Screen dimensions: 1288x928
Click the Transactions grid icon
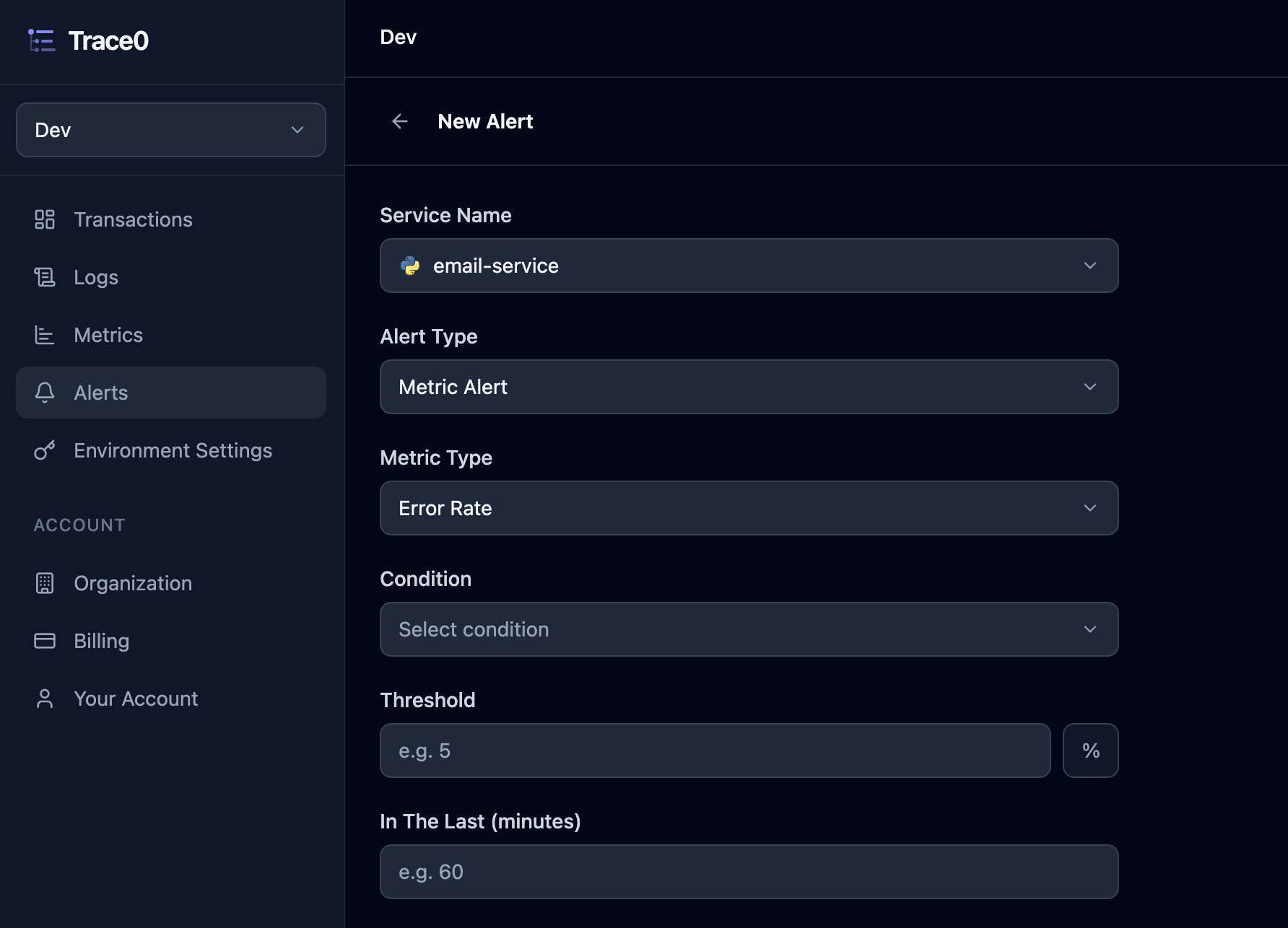pos(45,219)
